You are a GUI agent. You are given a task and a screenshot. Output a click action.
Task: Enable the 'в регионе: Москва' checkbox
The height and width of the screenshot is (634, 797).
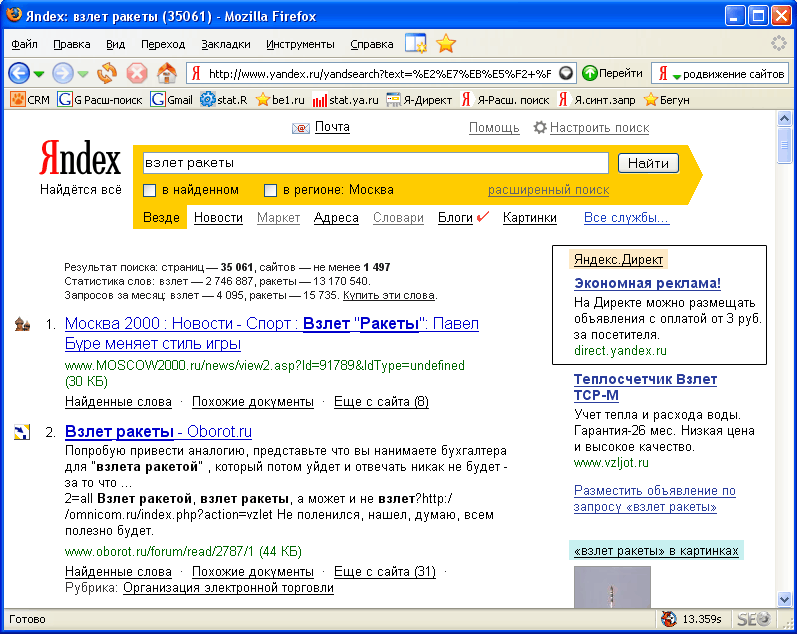270,191
